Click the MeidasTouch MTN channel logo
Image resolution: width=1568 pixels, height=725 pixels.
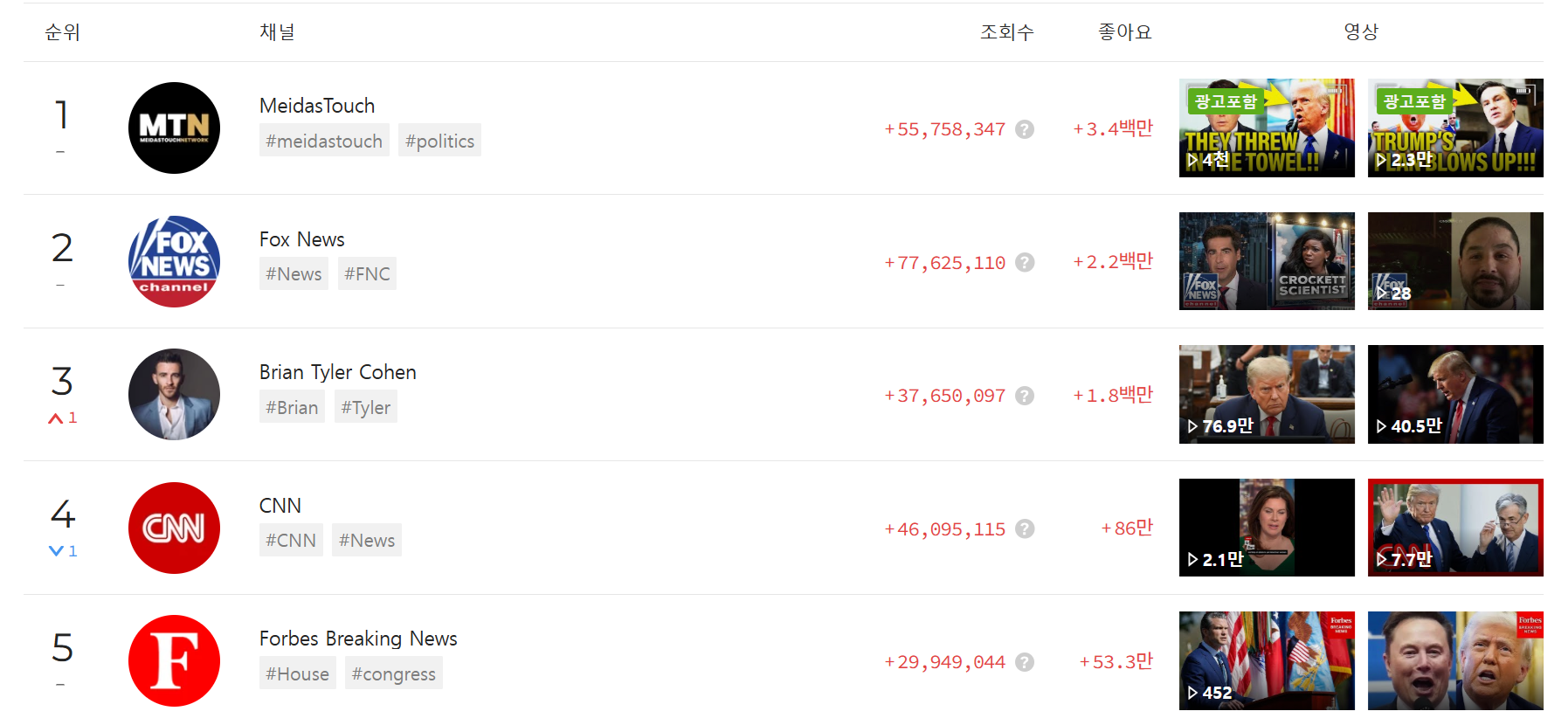[174, 128]
